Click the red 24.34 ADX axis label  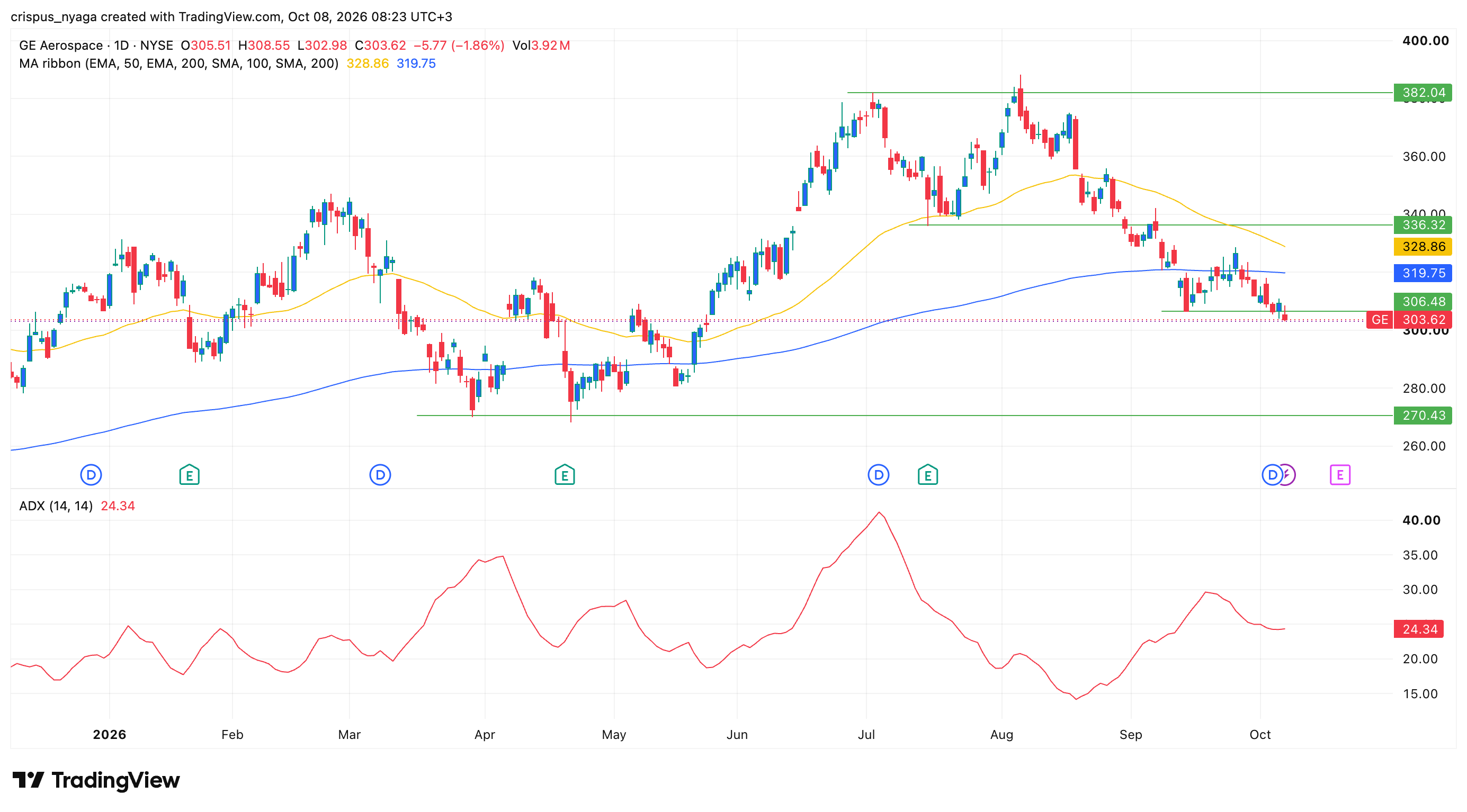click(x=1419, y=629)
